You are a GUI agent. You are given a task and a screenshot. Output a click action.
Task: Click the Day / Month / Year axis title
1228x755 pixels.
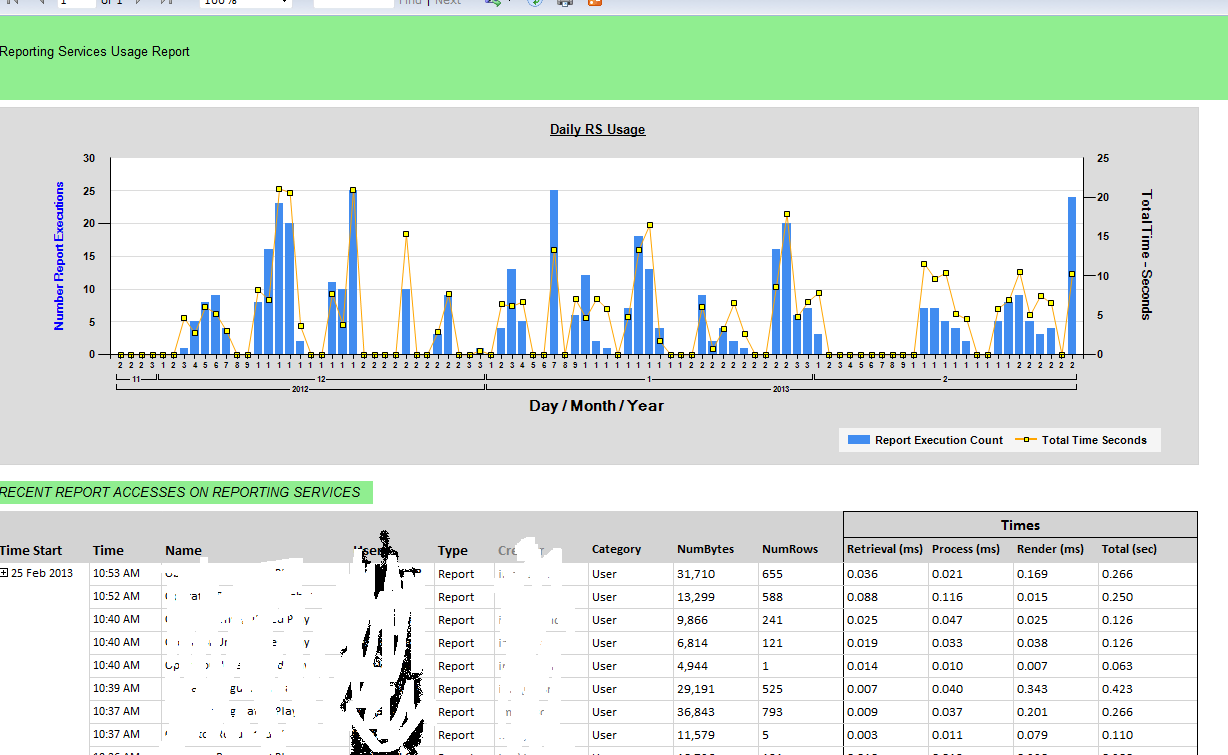click(x=596, y=406)
